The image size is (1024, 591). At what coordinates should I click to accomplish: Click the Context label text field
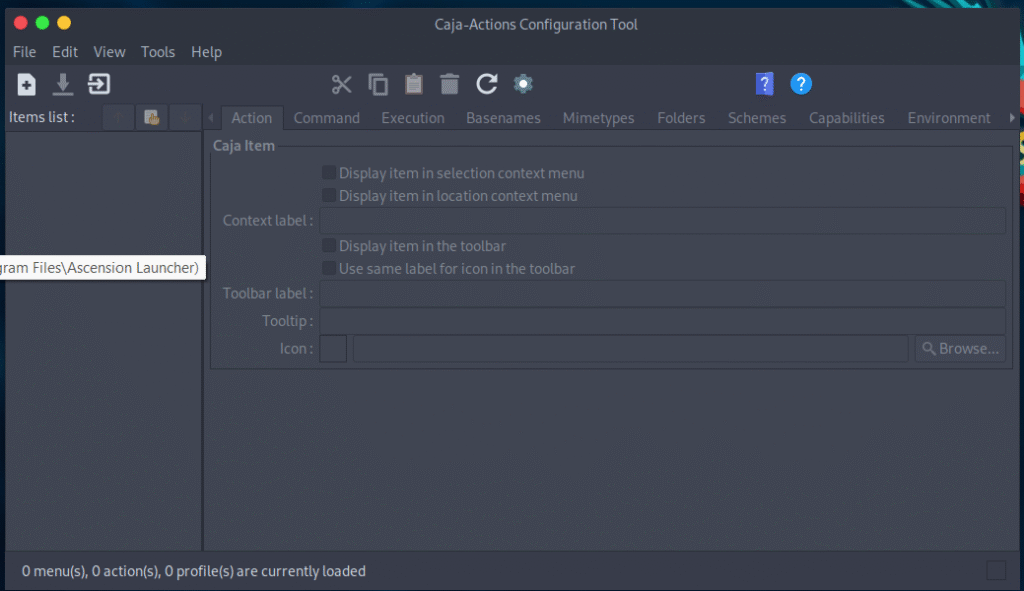pos(662,221)
